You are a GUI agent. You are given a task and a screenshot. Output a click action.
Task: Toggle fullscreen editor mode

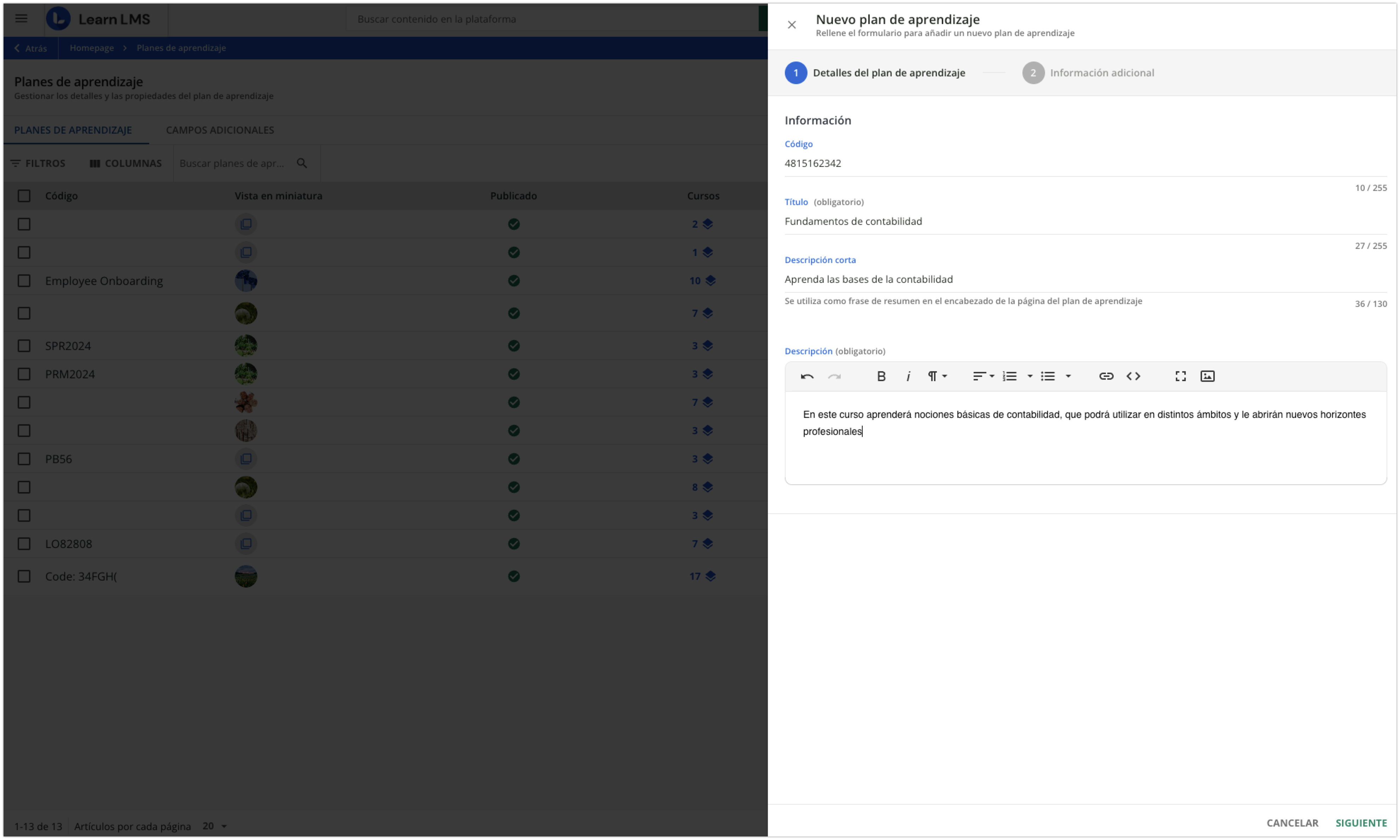[1180, 377]
